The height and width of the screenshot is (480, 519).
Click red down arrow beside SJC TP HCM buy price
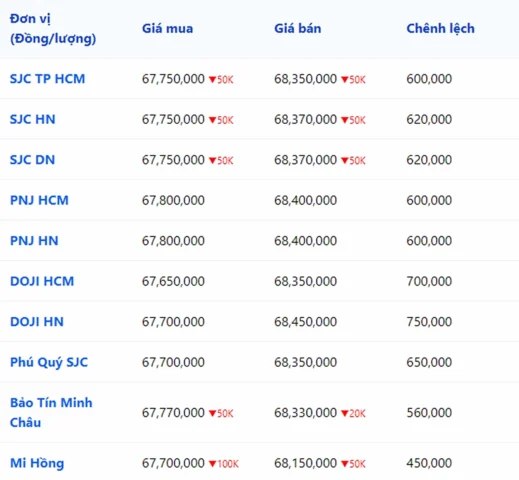pos(212,80)
